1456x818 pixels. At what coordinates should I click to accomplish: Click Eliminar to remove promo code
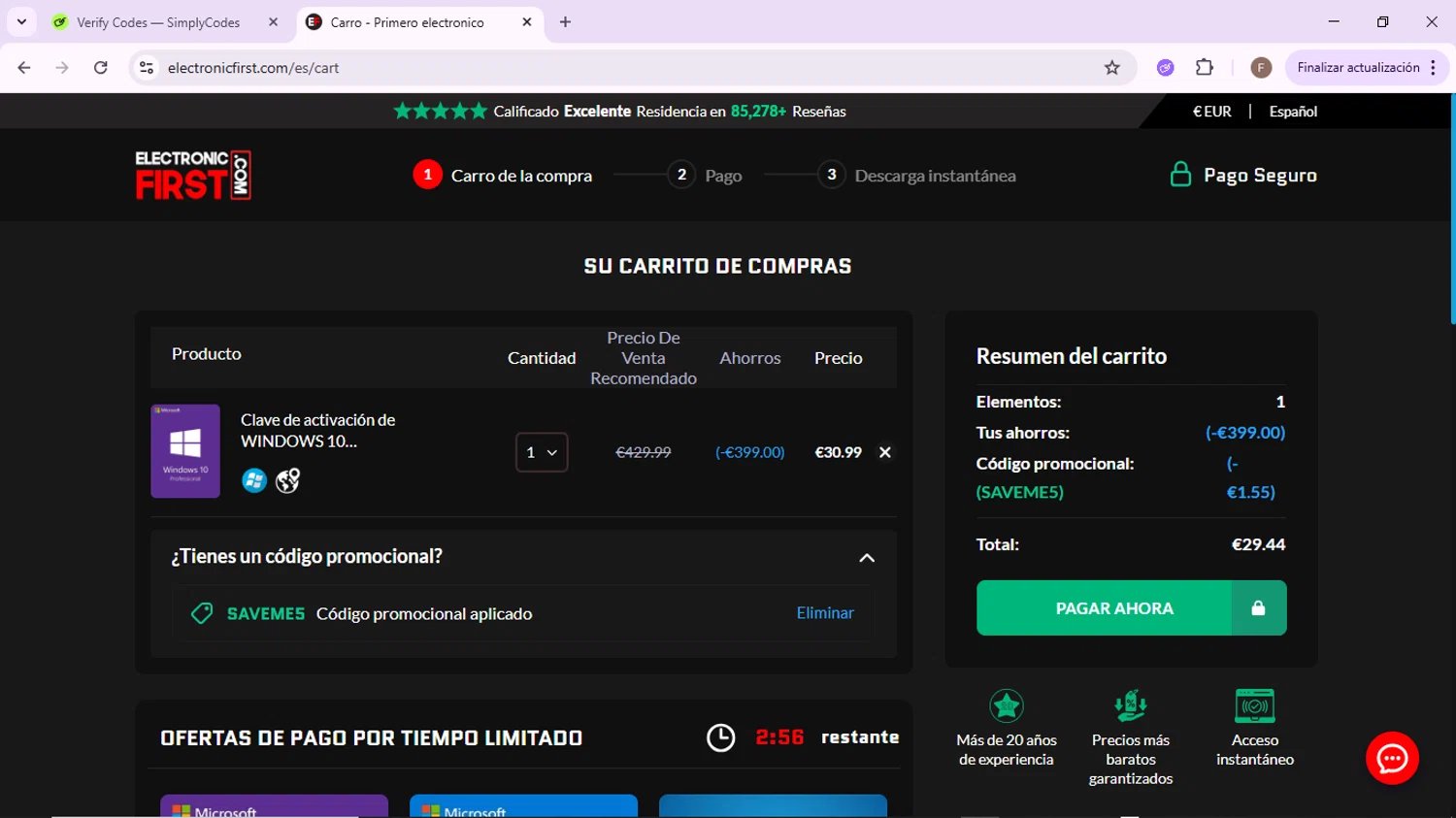(x=825, y=613)
